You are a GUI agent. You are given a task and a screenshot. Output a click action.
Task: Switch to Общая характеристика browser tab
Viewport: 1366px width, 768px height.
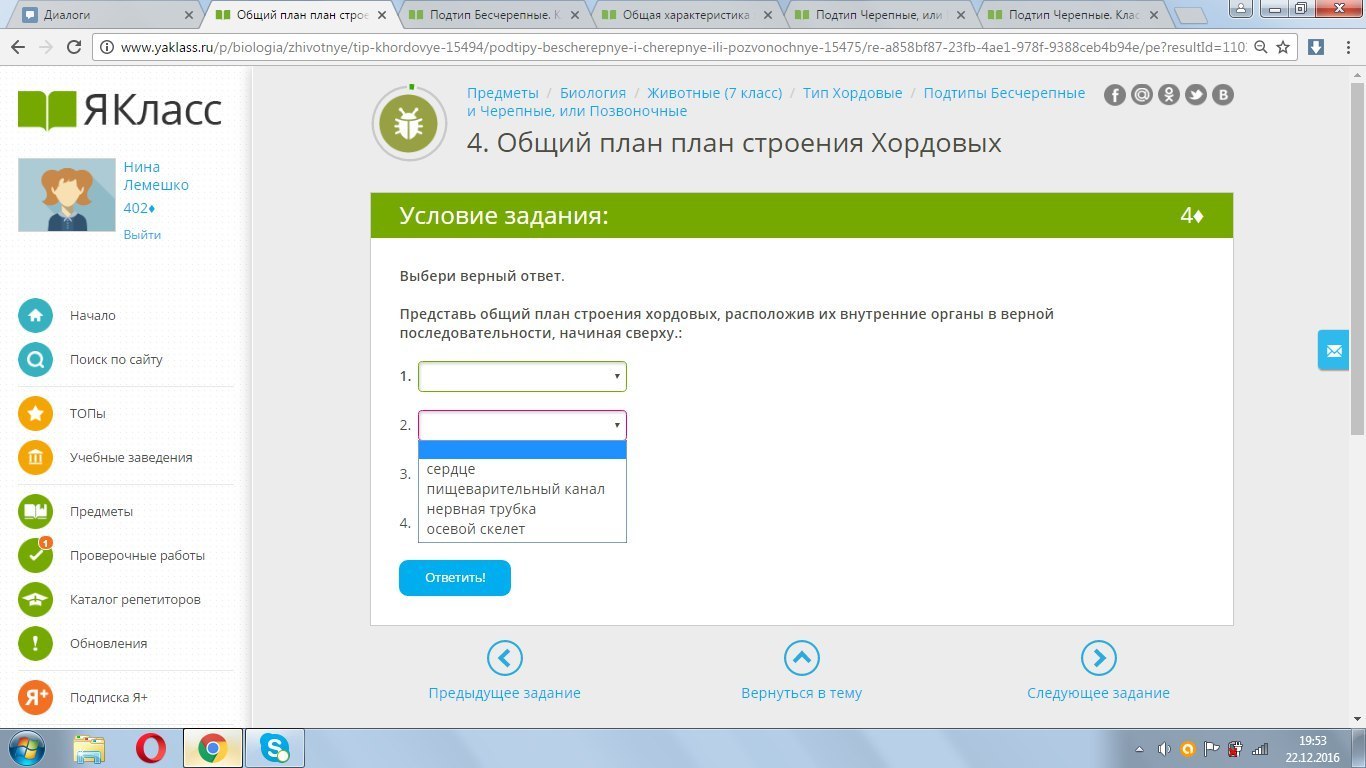click(x=685, y=15)
